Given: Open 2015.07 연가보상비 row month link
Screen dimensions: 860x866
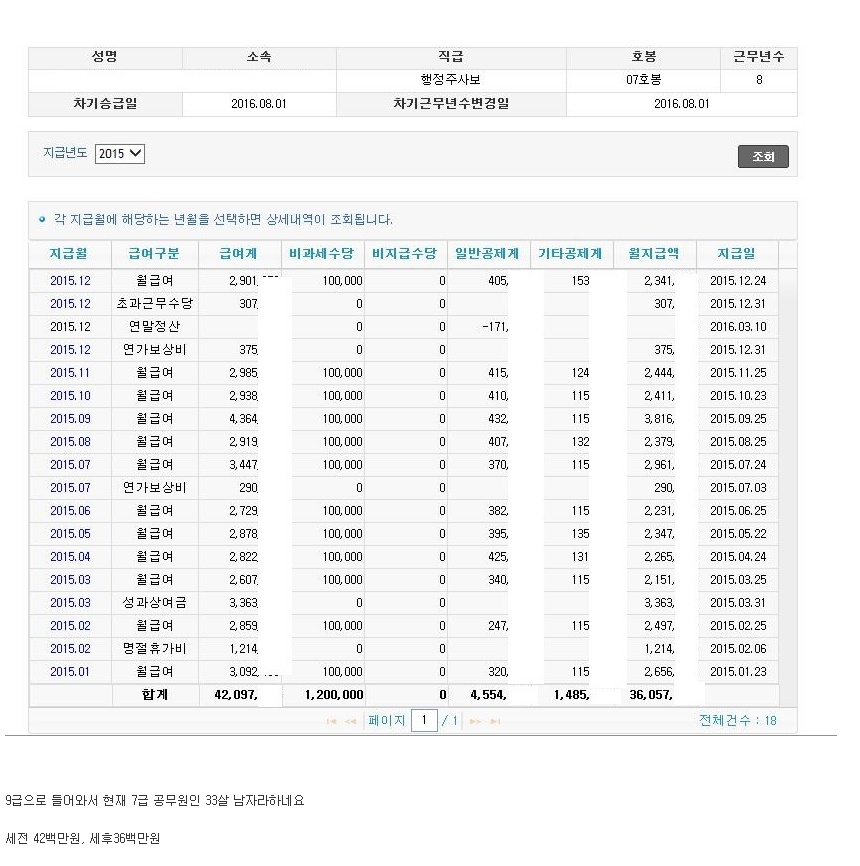Looking at the screenshot, I should [70, 488].
